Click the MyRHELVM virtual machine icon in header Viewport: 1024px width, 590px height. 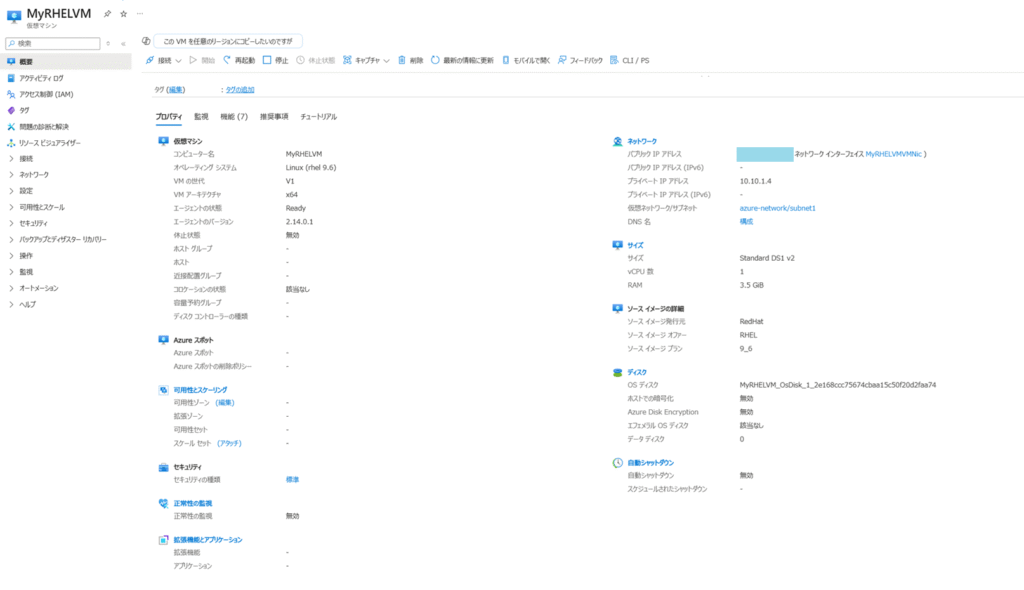coord(14,16)
